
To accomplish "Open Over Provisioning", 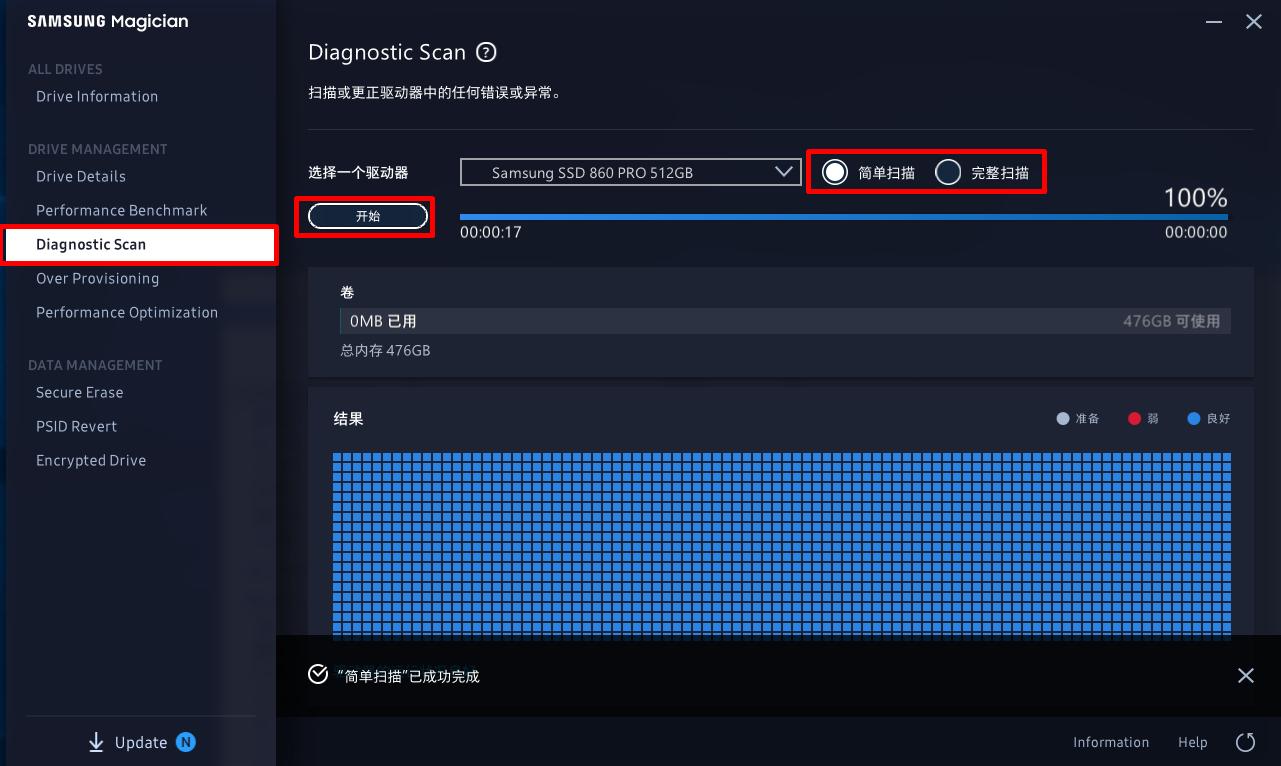I will pyautogui.click(x=97, y=279).
